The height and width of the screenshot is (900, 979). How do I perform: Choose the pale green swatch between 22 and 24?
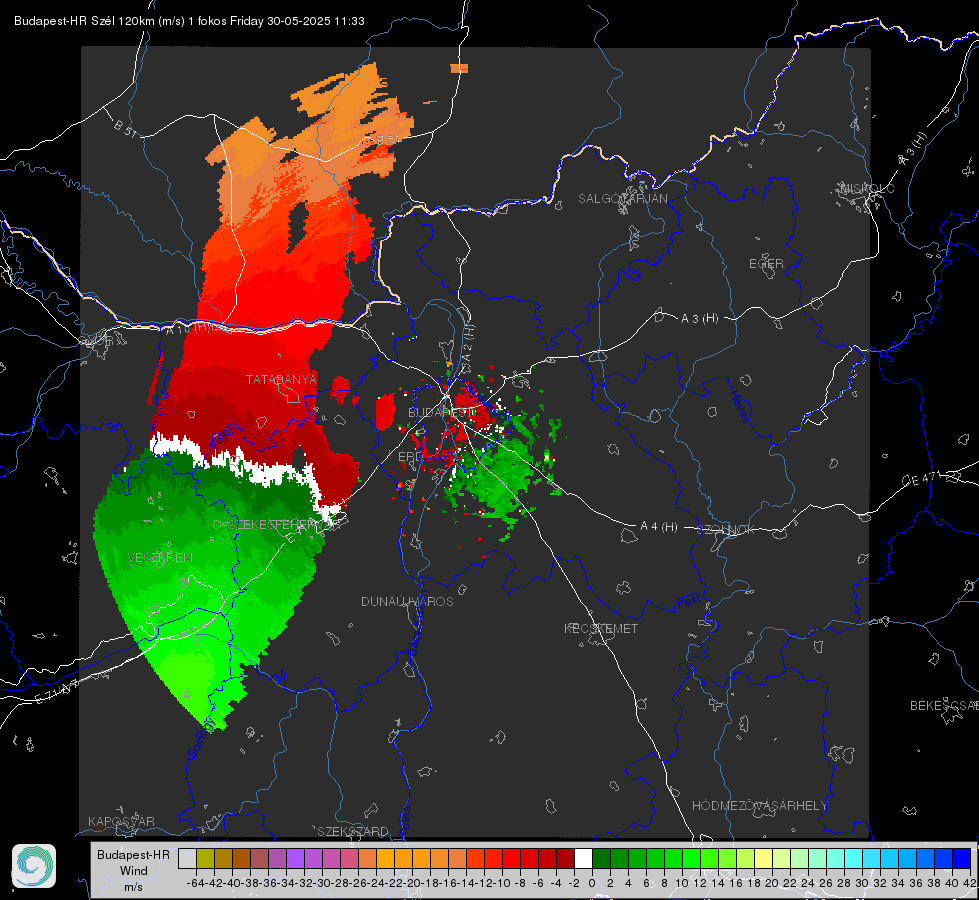pyautogui.click(x=799, y=858)
